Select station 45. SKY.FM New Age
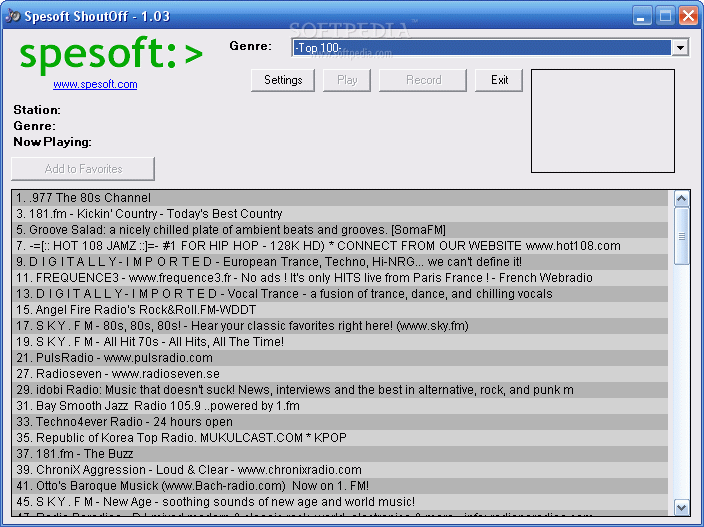This screenshot has width=704, height=527. 340,502
